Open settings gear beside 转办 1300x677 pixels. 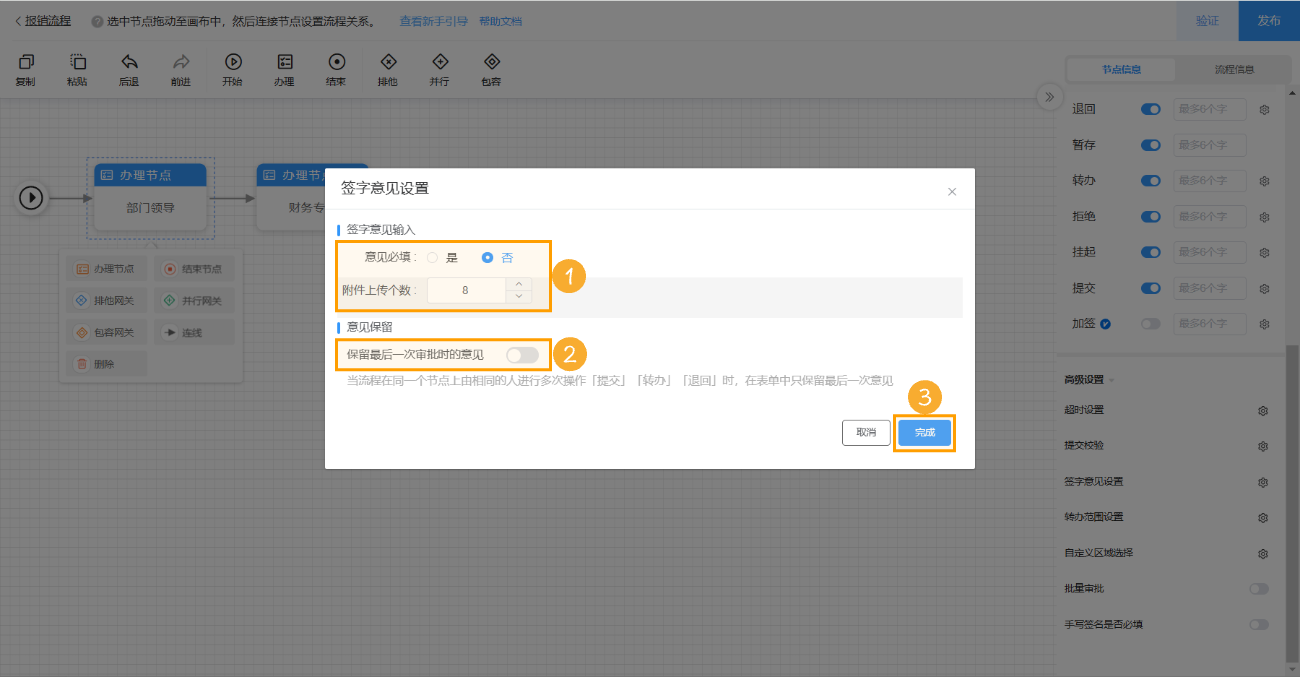1263,180
